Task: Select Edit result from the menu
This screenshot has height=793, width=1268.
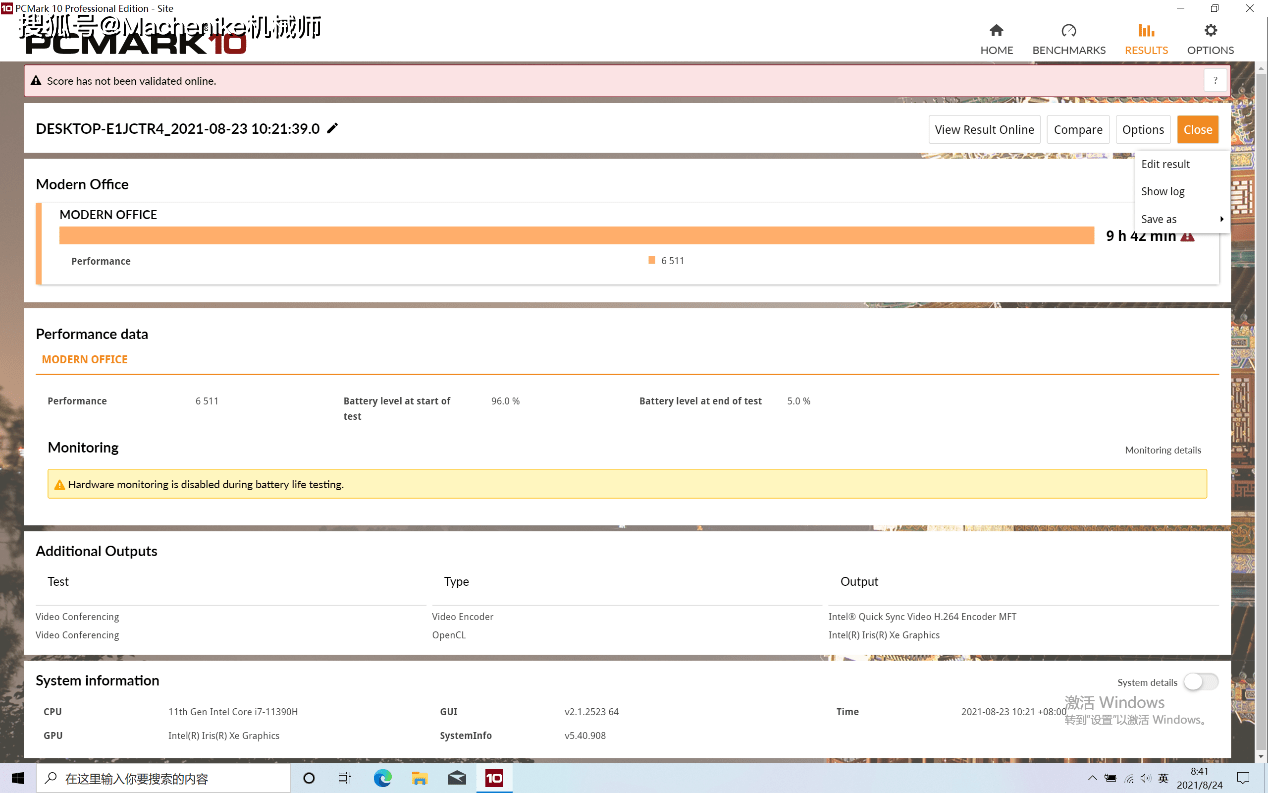Action: [x=1165, y=164]
